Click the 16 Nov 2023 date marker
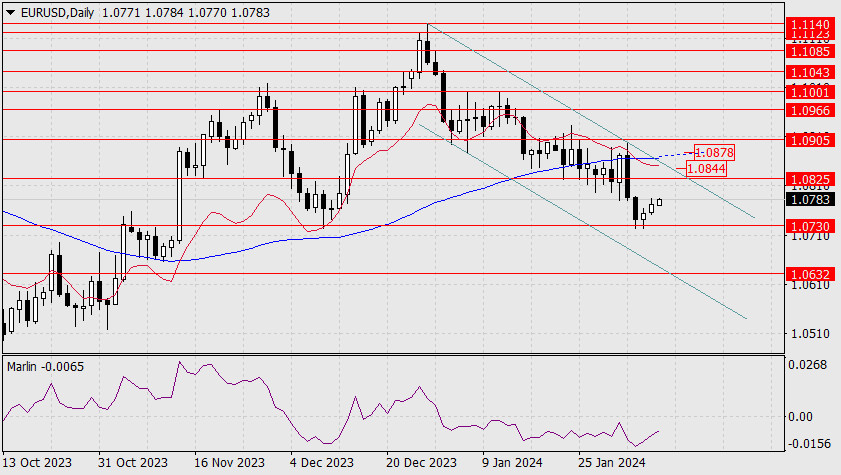Image resolution: width=841 pixels, height=475 pixels. [x=229, y=462]
